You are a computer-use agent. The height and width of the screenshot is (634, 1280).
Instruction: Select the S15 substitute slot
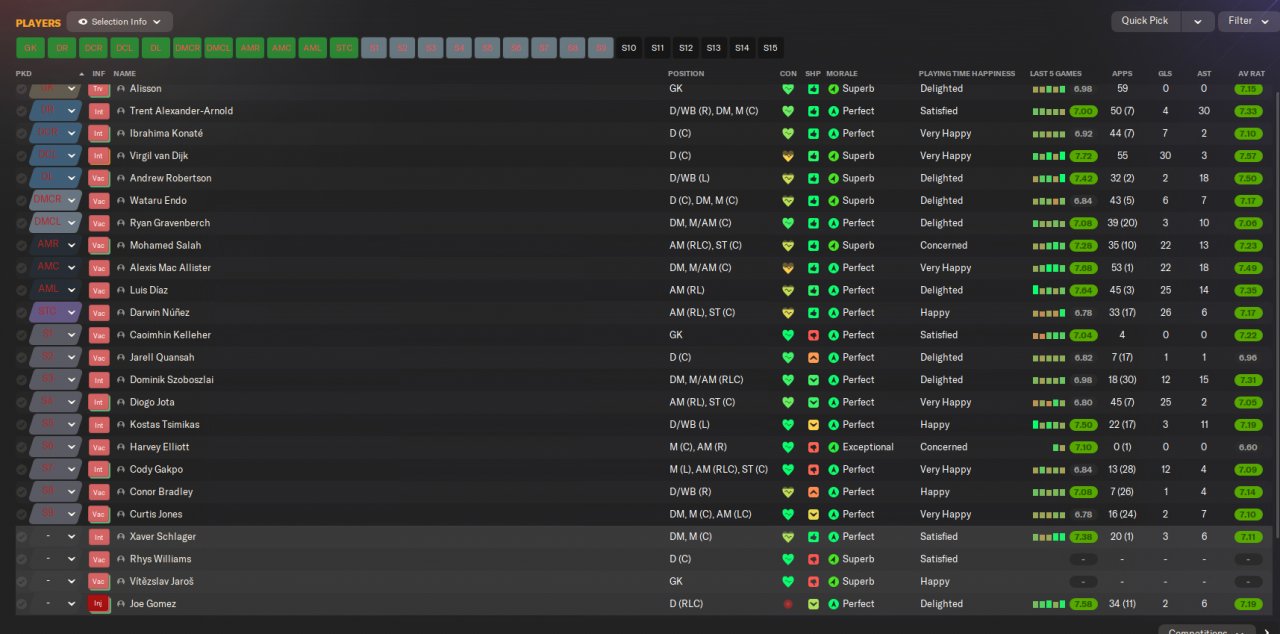pos(770,48)
